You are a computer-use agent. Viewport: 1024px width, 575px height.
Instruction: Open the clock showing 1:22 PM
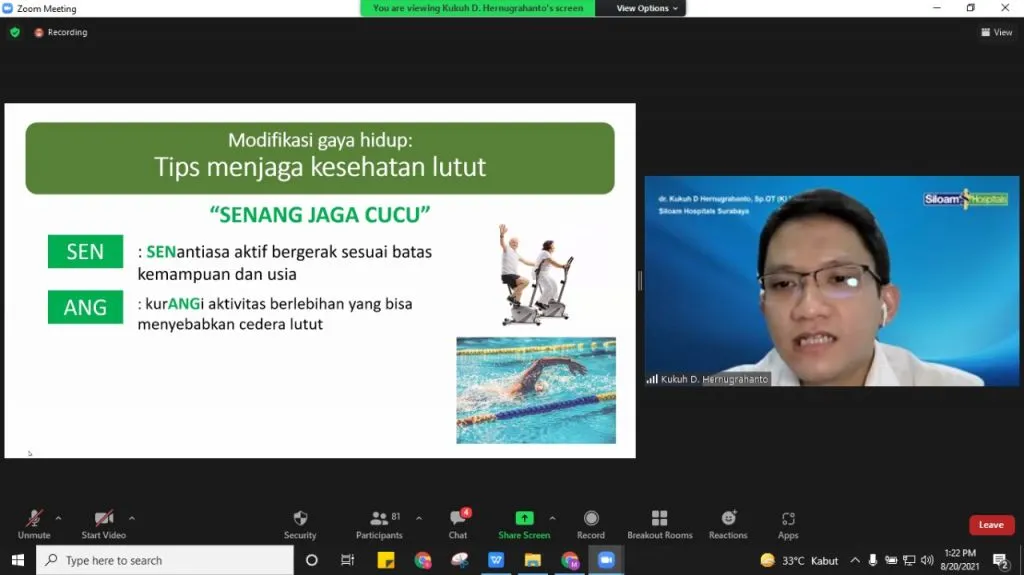pos(959,560)
